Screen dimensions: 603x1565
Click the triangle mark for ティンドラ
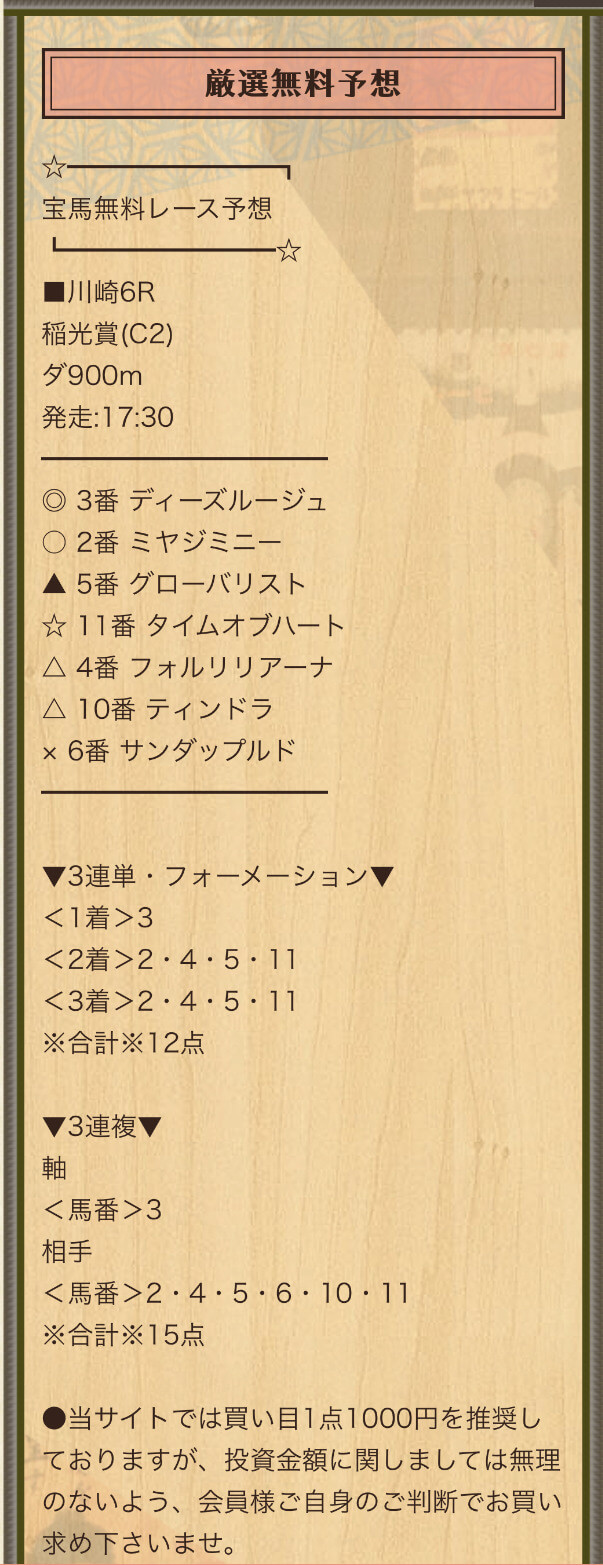54,709
